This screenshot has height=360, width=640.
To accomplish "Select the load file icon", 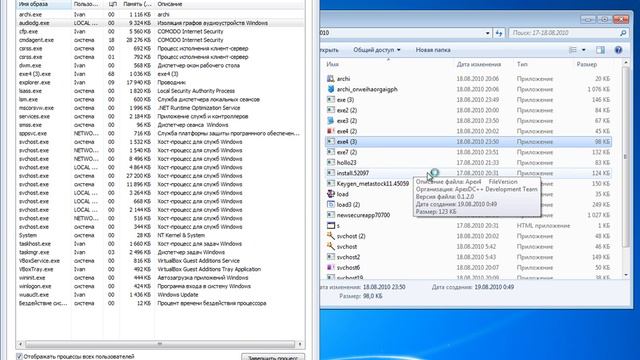I will click(x=331, y=194).
